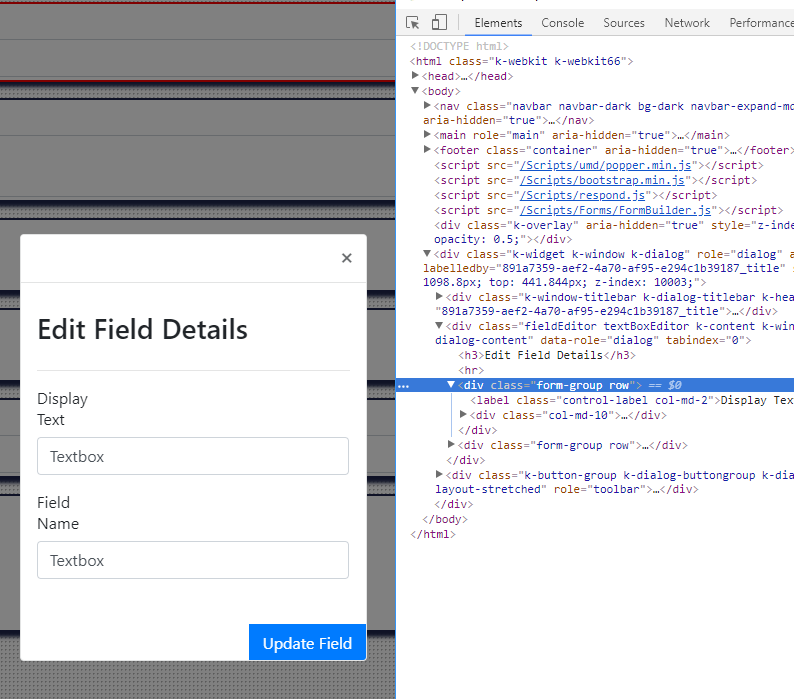Expand the k-window-titlebar div
Screen dimensions: 794x699
click(439, 296)
